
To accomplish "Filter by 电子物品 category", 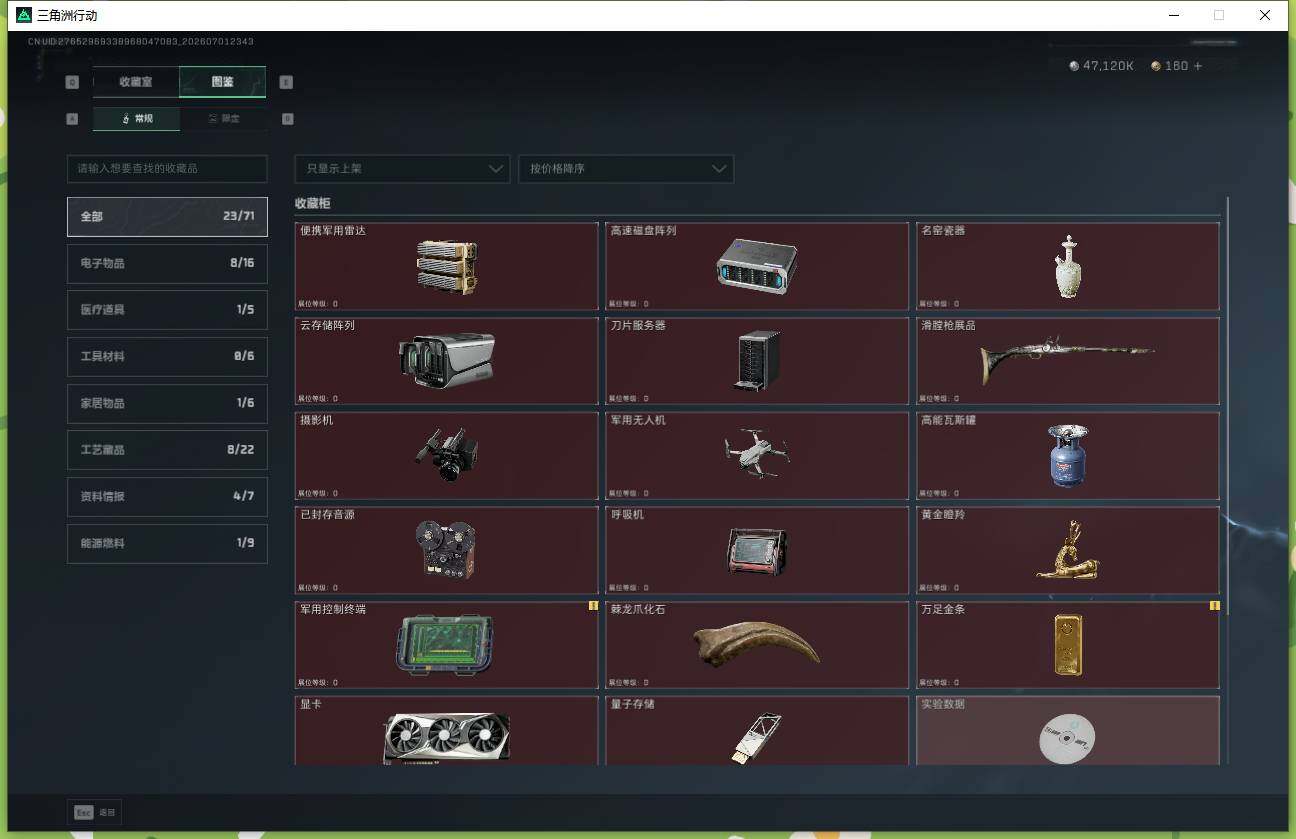I will [x=167, y=263].
